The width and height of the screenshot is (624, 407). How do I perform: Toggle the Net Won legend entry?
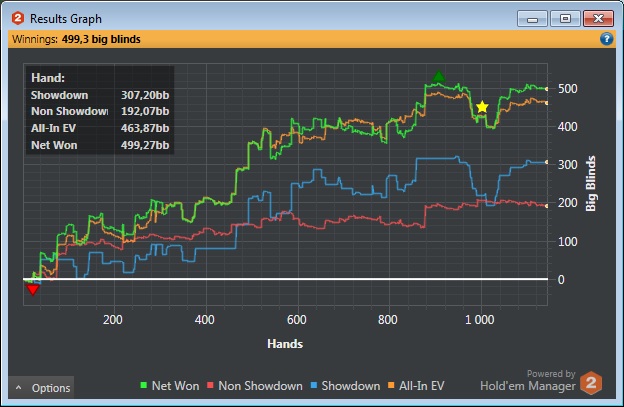170,386
